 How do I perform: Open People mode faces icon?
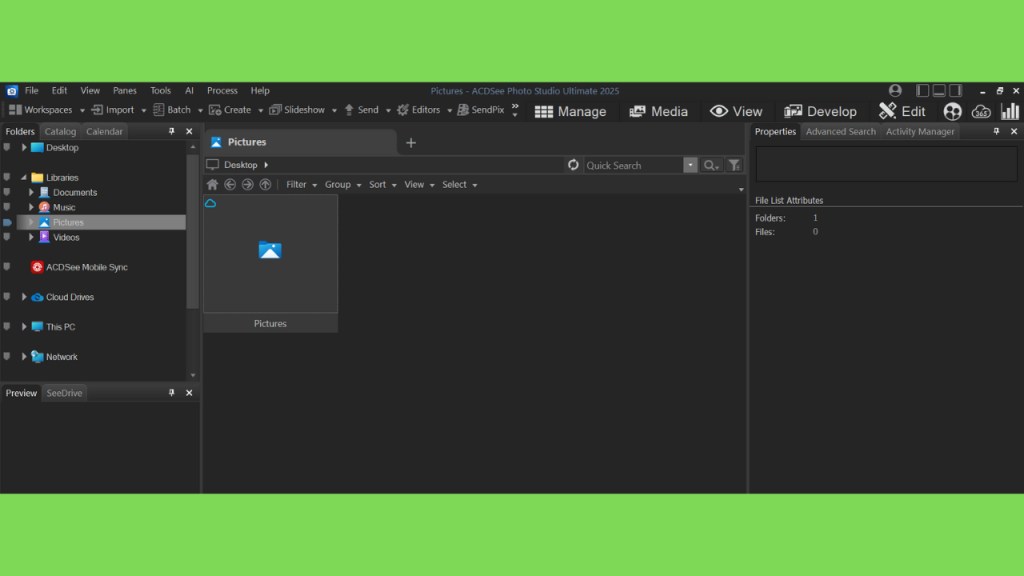[x=952, y=112]
